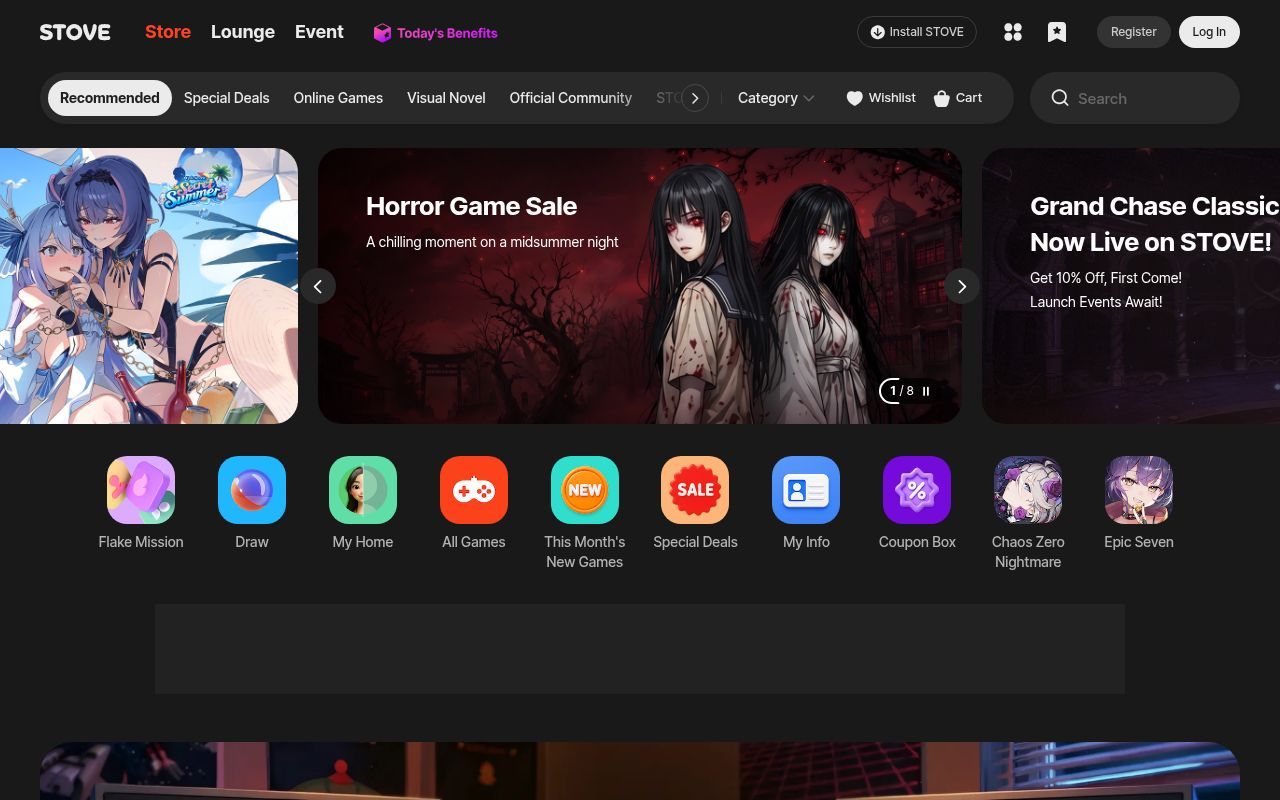
Task: Switch to the Online Games tab
Action: 338,98
